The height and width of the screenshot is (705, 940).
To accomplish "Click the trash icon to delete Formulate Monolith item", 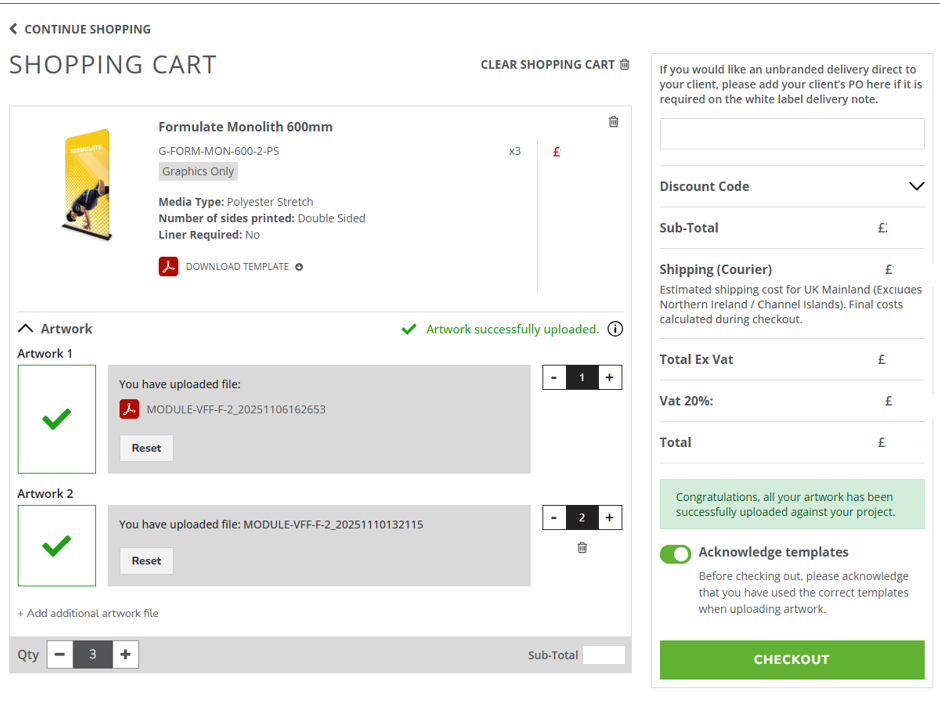I will point(613,121).
